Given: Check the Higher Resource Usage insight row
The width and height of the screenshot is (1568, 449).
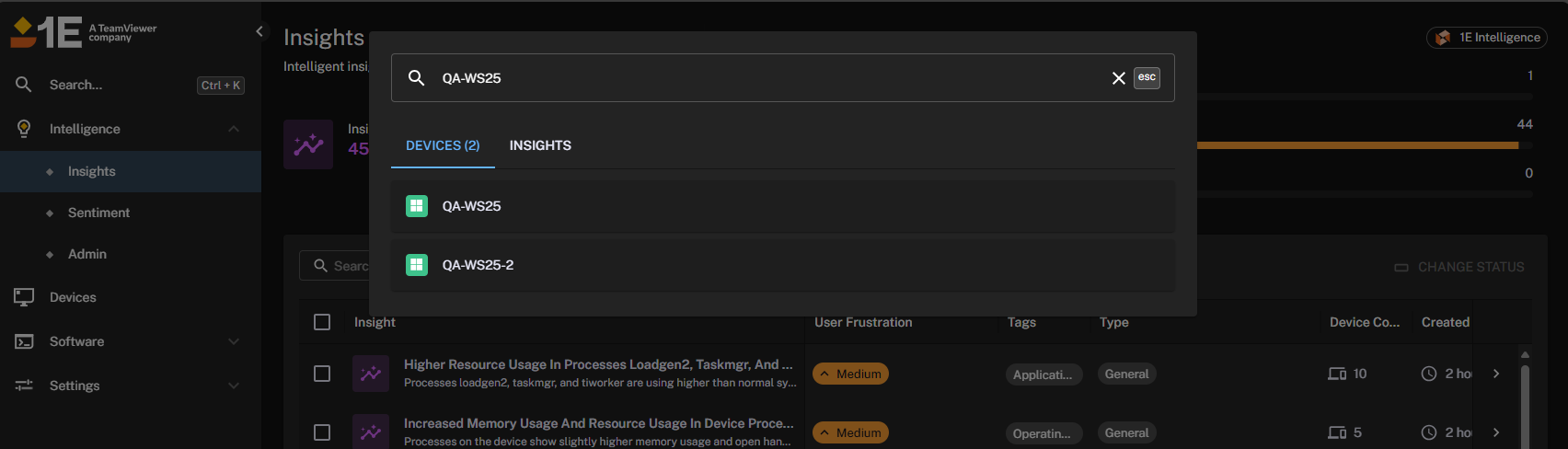Looking at the screenshot, I should pos(322,374).
